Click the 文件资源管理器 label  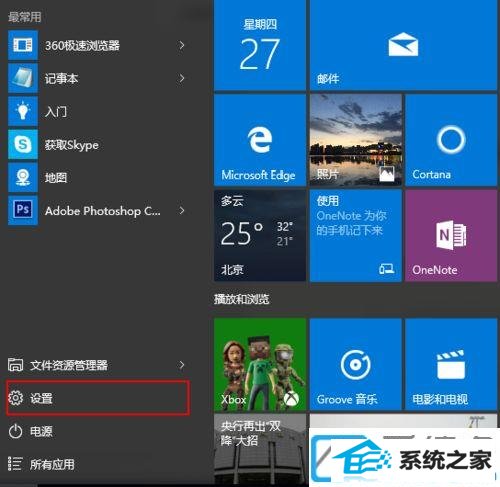click(x=69, y=365)
